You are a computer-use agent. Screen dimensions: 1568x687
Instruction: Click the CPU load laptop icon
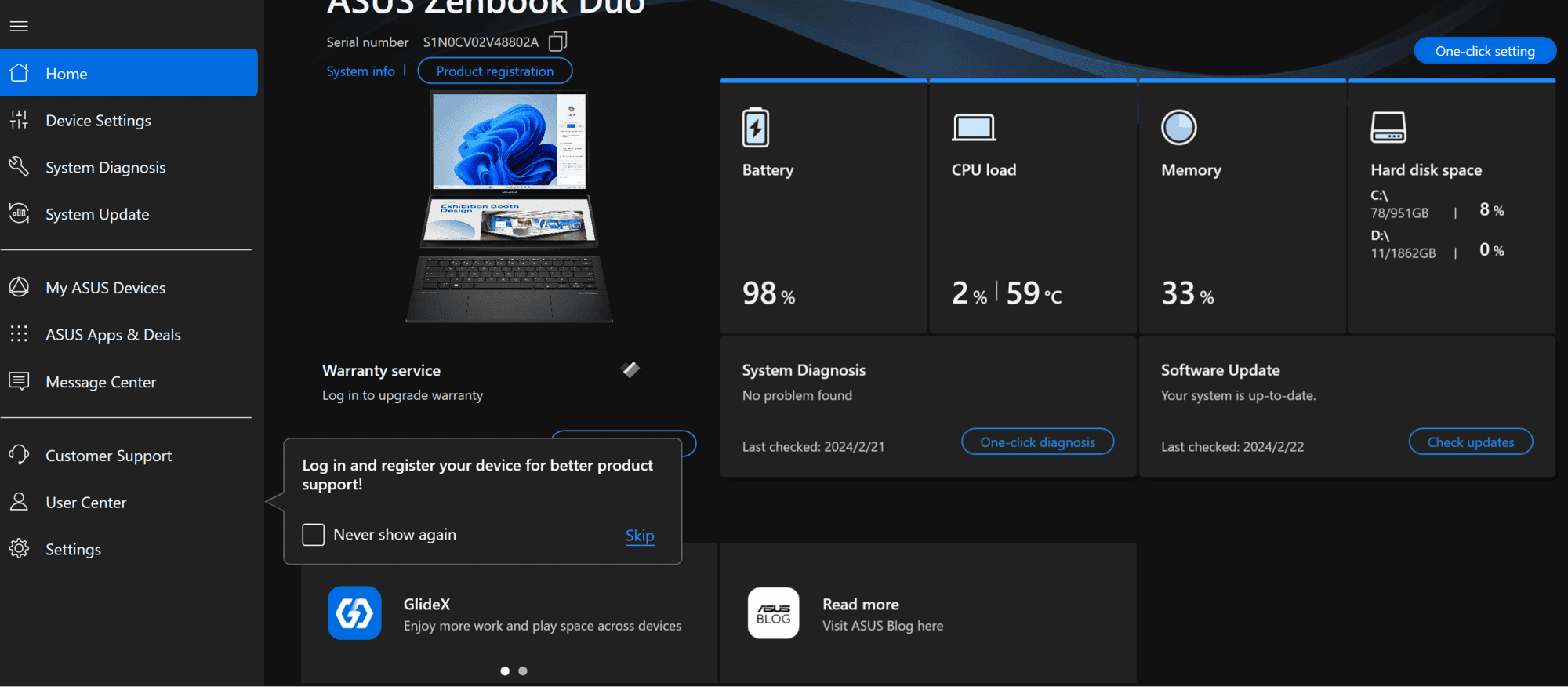[974, 127]
